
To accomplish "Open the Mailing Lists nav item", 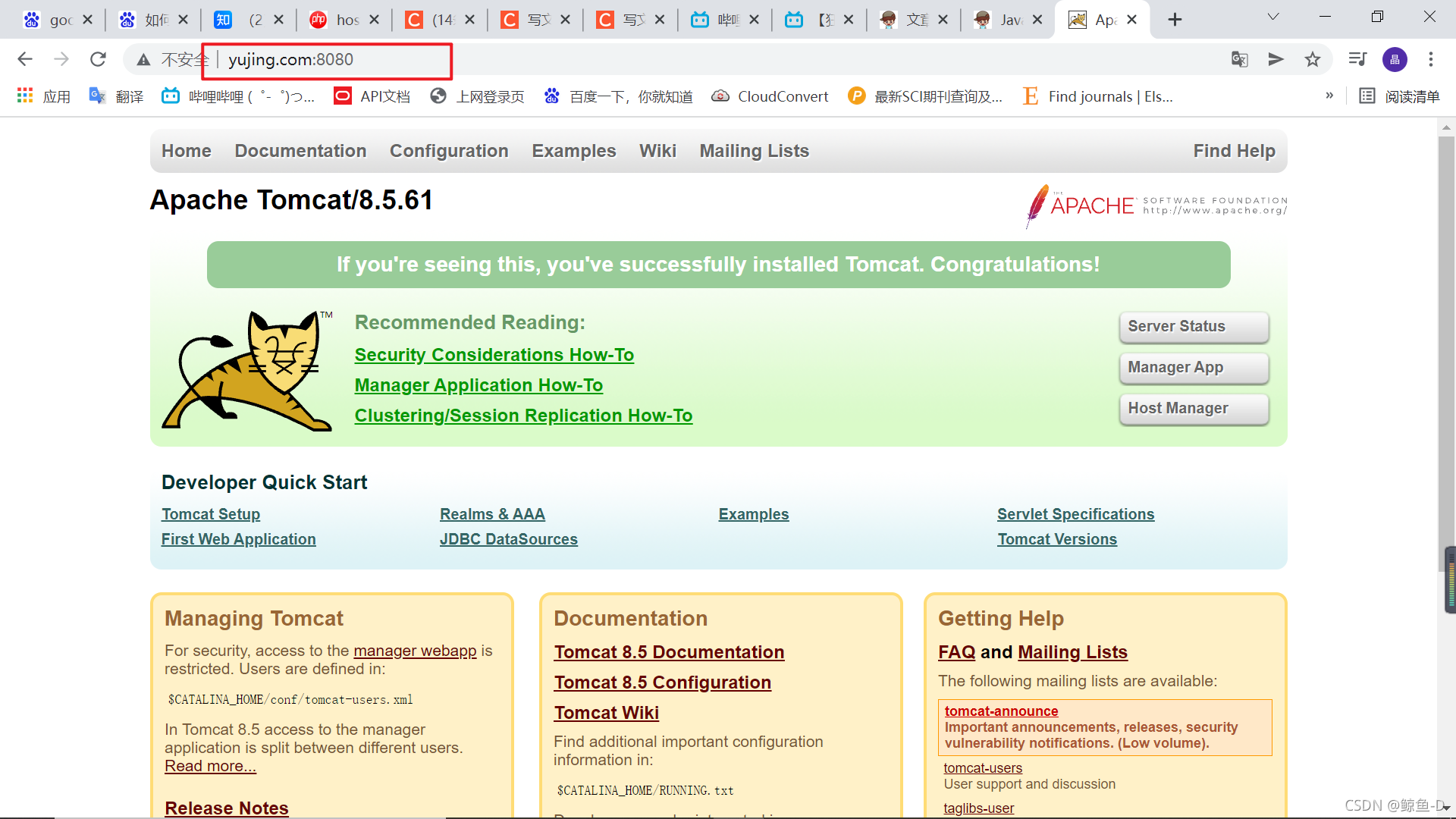I will (755, 151).
